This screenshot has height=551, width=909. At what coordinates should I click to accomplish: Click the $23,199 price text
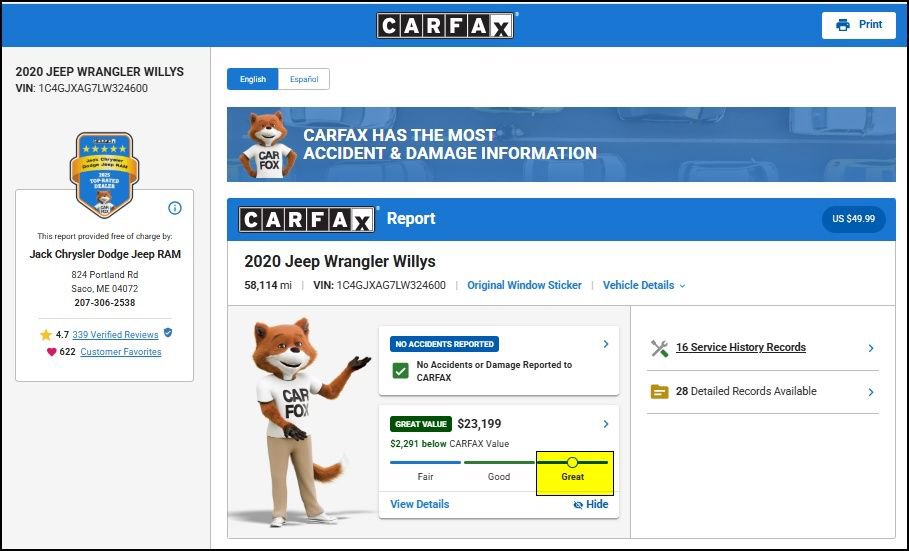click(x=479, y=424)
